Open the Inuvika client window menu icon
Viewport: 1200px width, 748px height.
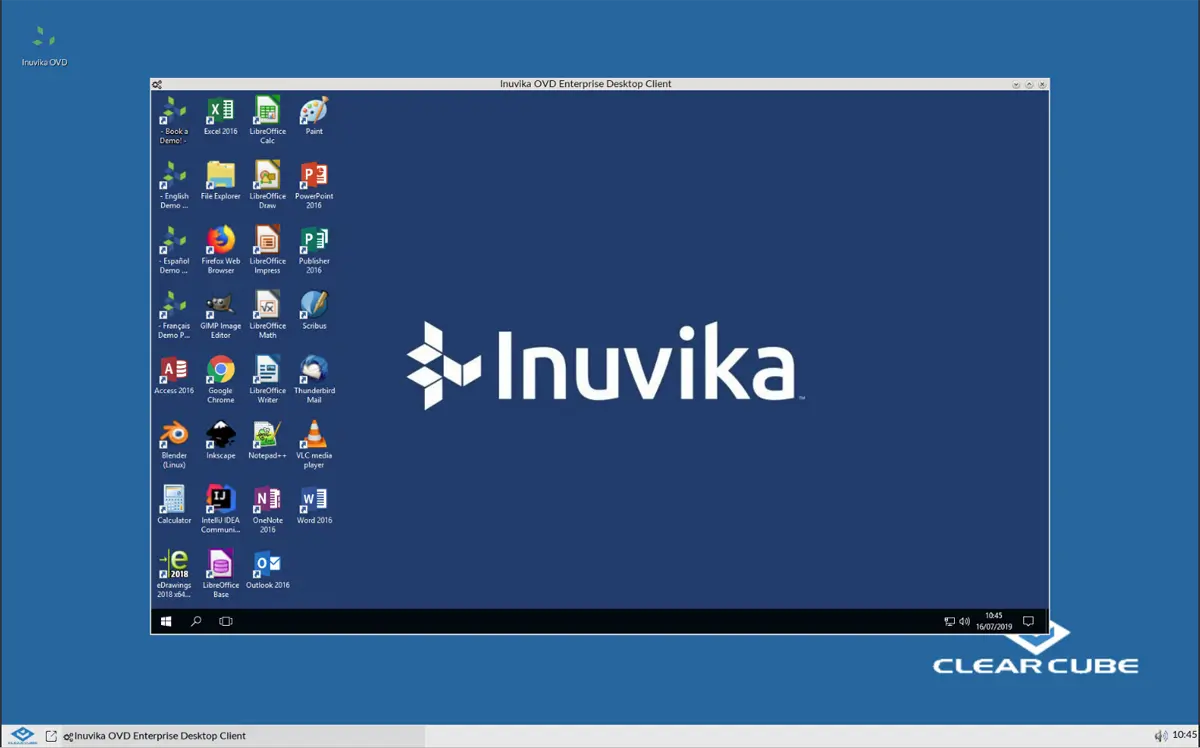click(x=157, y=85)
